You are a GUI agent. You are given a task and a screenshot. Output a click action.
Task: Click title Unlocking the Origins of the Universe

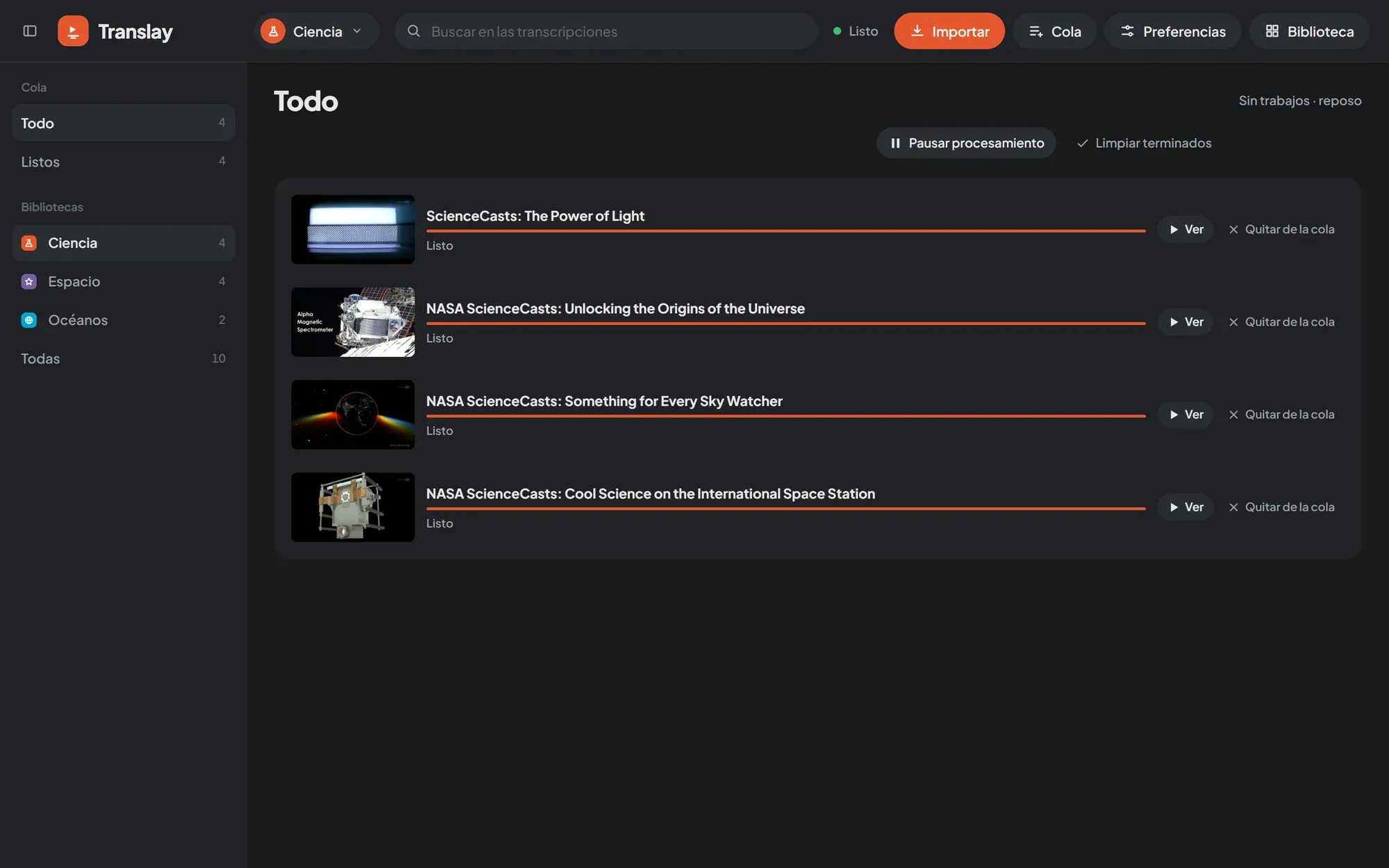615,308
